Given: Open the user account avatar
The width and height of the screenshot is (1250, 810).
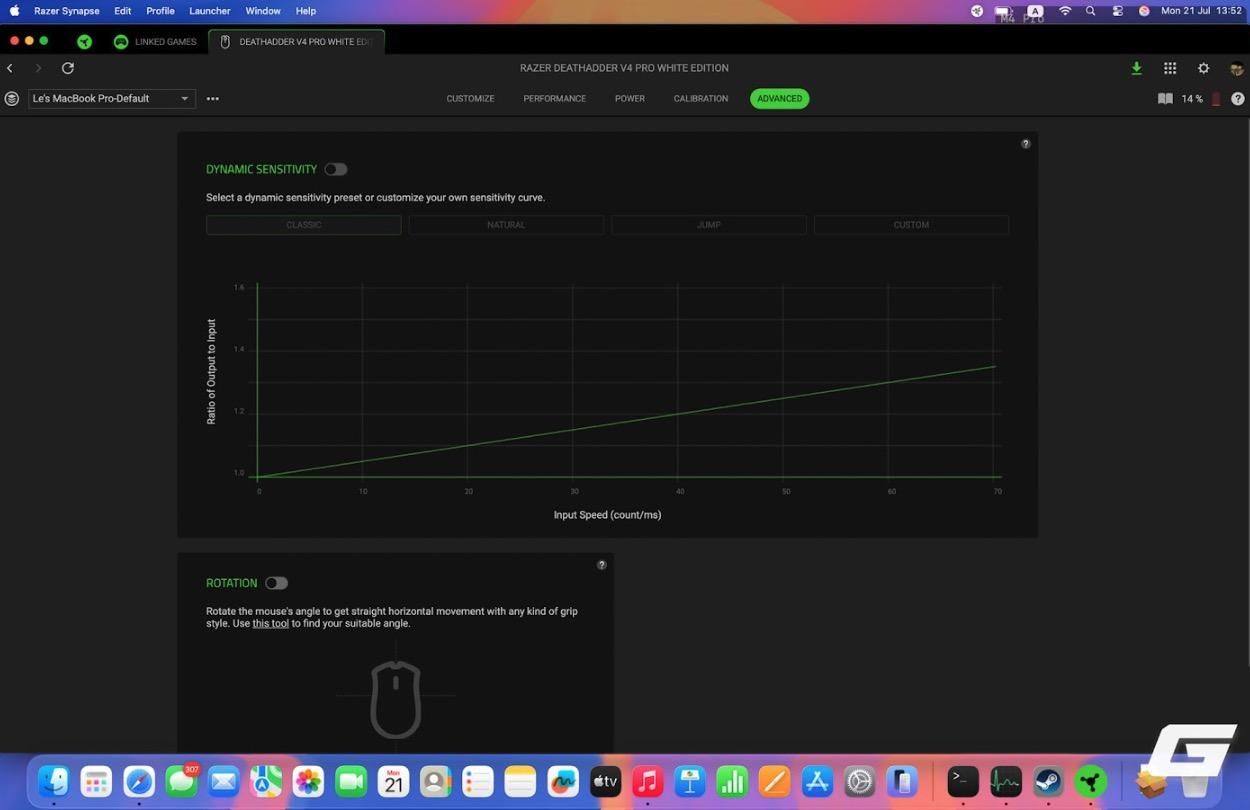Looking at the screenshot, I should tap(1237, 68).
